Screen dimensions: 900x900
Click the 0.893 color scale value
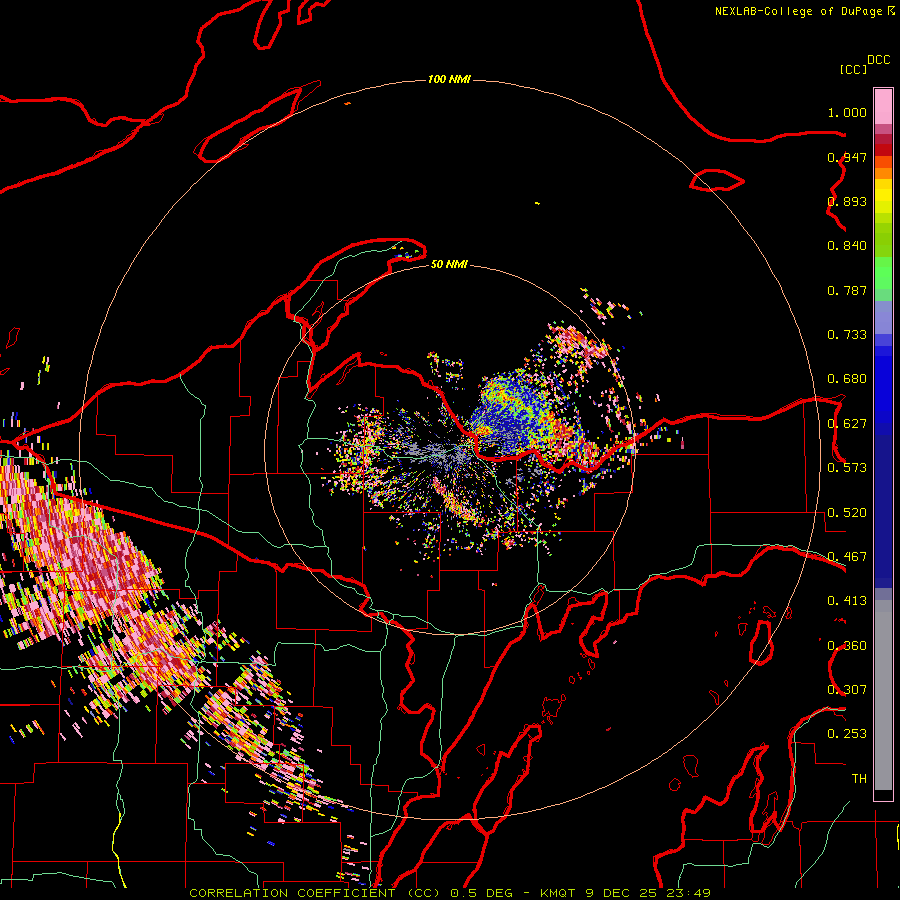(x=847, y=201)
